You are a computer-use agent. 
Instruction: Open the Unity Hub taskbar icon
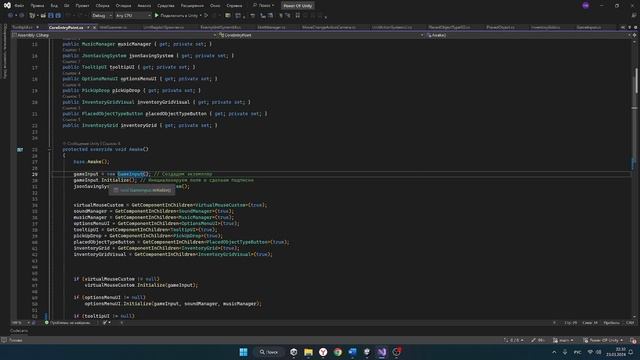pyautogui.click(x=293, y=352)
